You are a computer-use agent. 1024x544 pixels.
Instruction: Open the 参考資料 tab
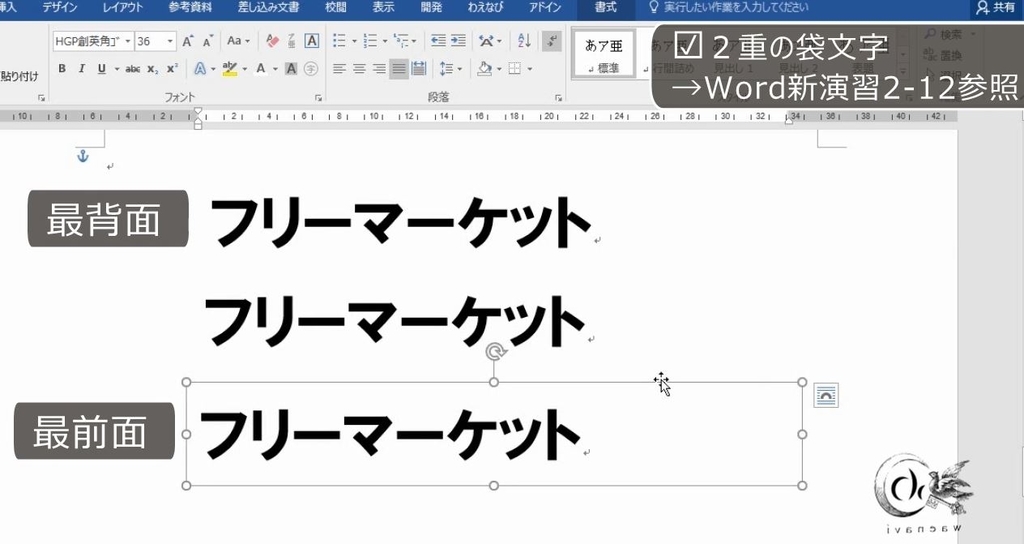(190, 8)
